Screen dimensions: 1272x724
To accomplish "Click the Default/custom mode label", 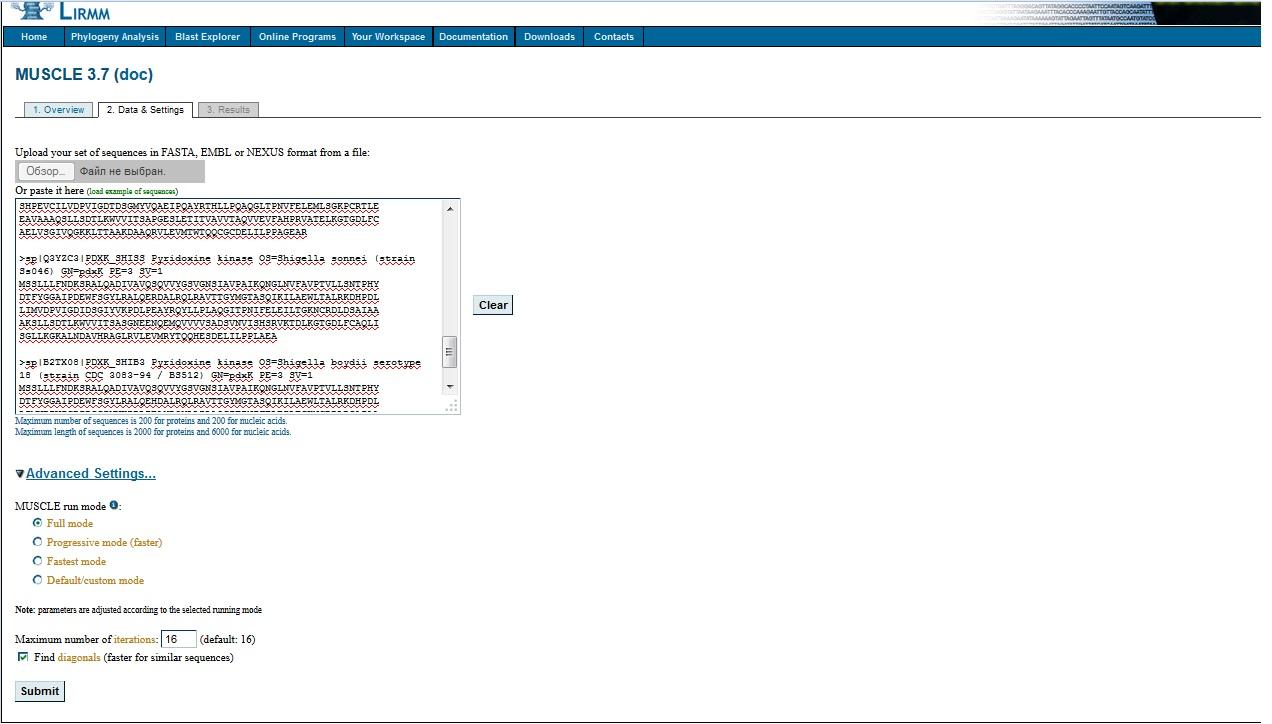I will pyautogui.click(x=95, y=581).
